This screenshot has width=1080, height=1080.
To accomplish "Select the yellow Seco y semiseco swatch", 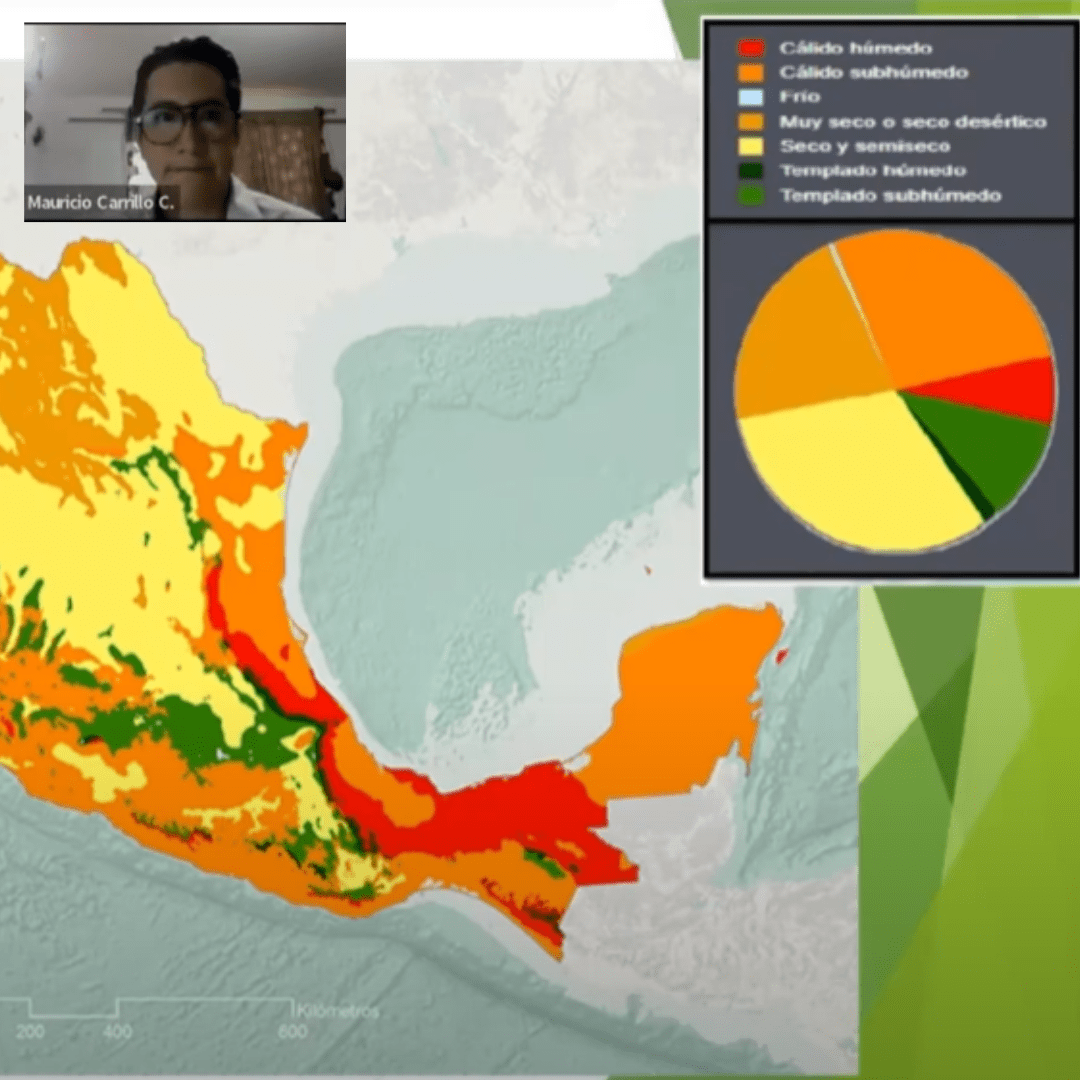I will [751, 146].
